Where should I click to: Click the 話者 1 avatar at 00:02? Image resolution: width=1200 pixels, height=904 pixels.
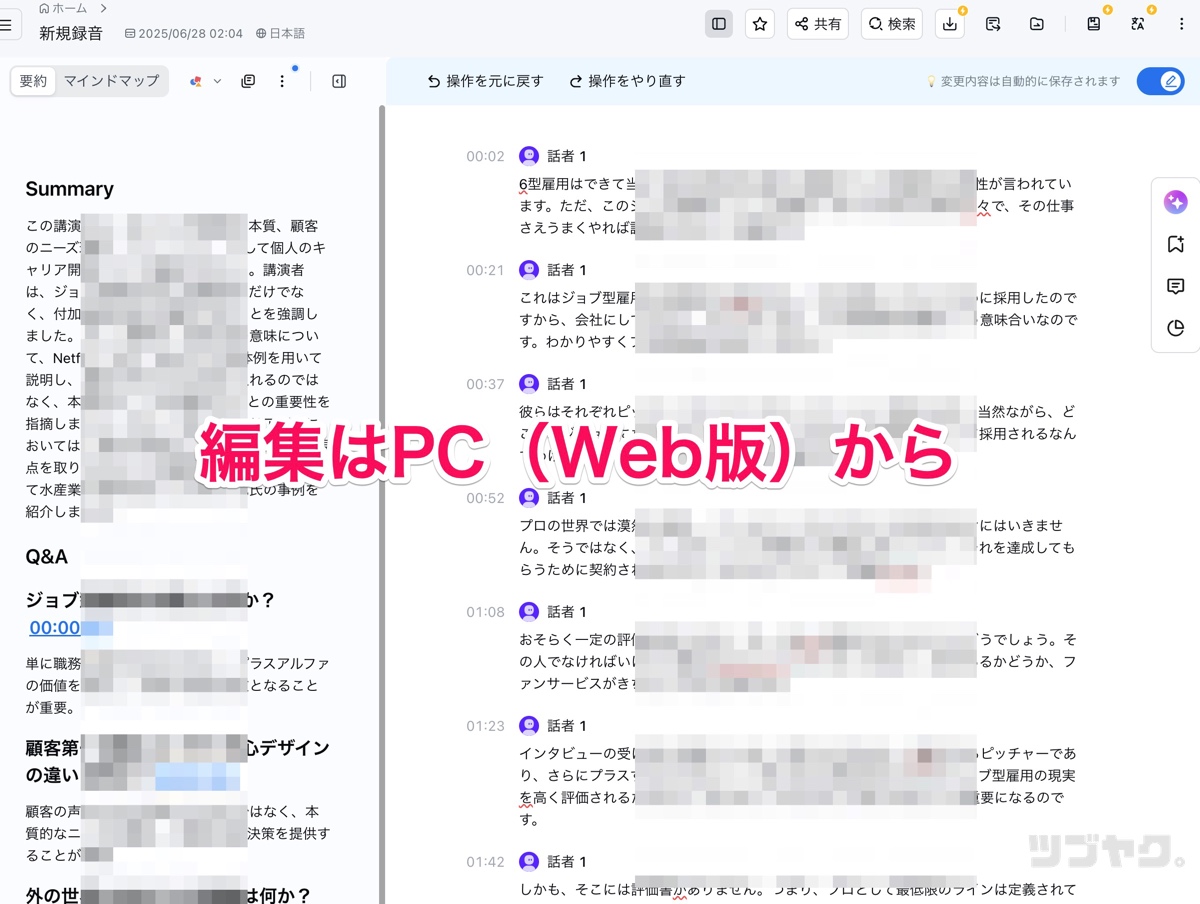pos(529,156)
